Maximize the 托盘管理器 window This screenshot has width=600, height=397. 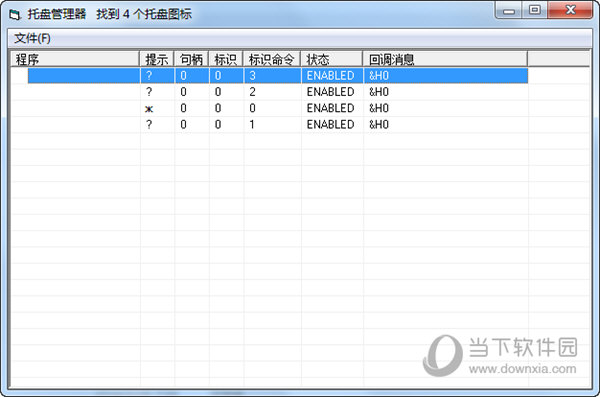point(535,10)
